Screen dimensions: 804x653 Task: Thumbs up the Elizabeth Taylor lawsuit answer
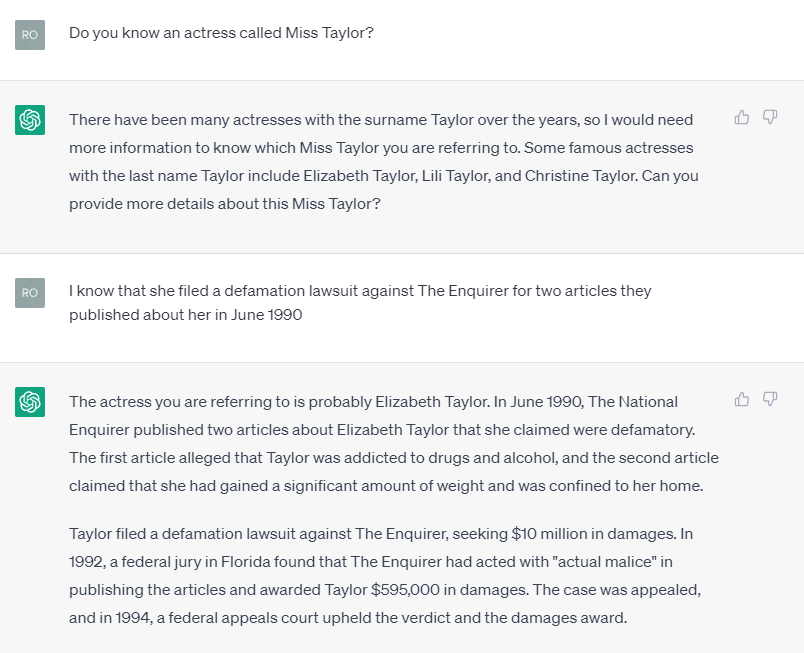742,399
